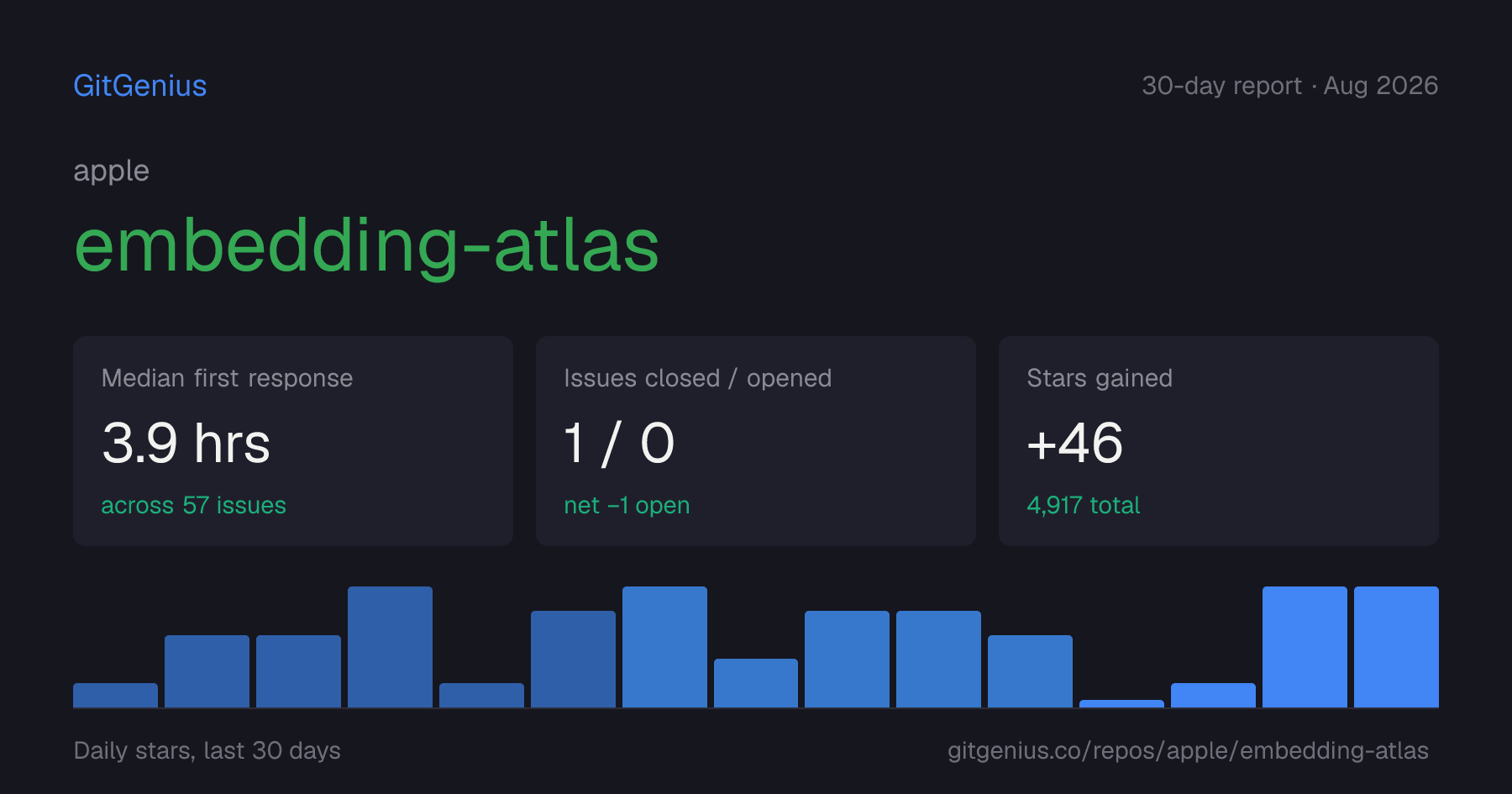Click the last bar of the daily stars chart
Screen dimensions: 1512x794
pos(1396,647)
